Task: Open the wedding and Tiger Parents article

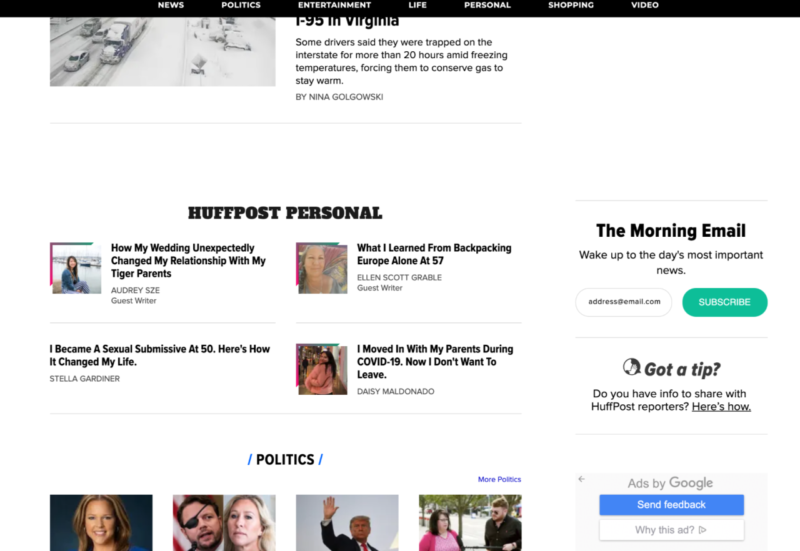Action: pos(188,261)
